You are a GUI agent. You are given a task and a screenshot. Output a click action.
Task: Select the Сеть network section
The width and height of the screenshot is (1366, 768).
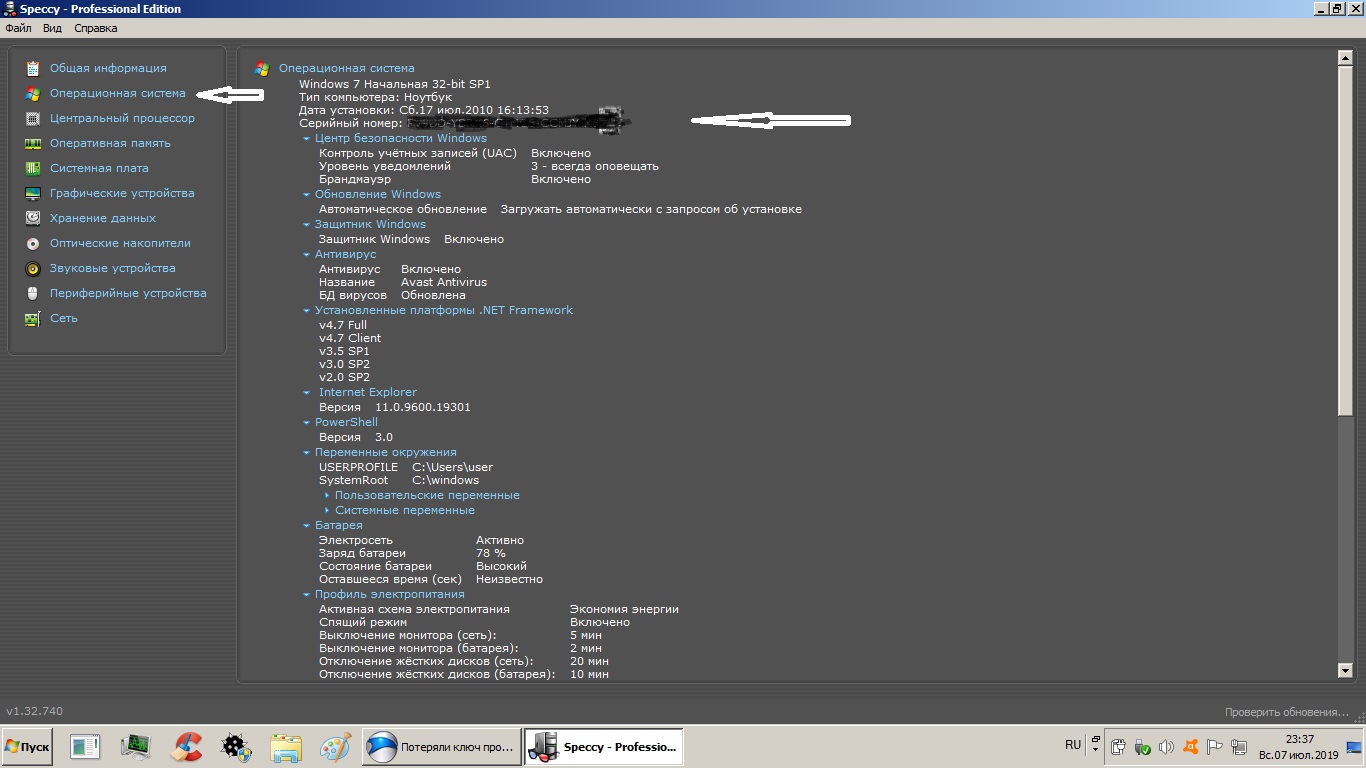click(x=63, y=318)
